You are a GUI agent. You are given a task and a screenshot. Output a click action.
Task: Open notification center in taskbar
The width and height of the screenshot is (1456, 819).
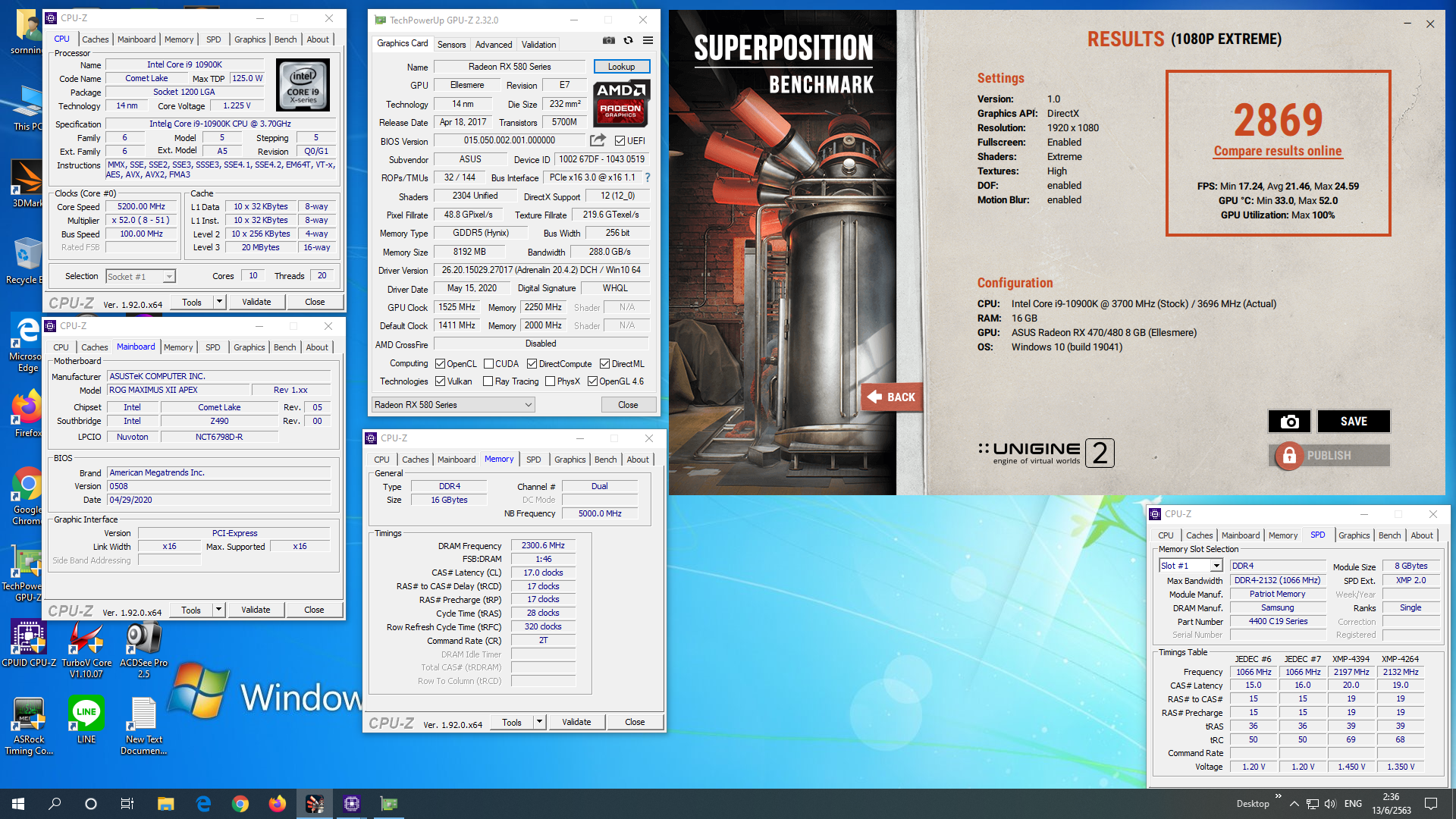click(x=1431, y=804)
